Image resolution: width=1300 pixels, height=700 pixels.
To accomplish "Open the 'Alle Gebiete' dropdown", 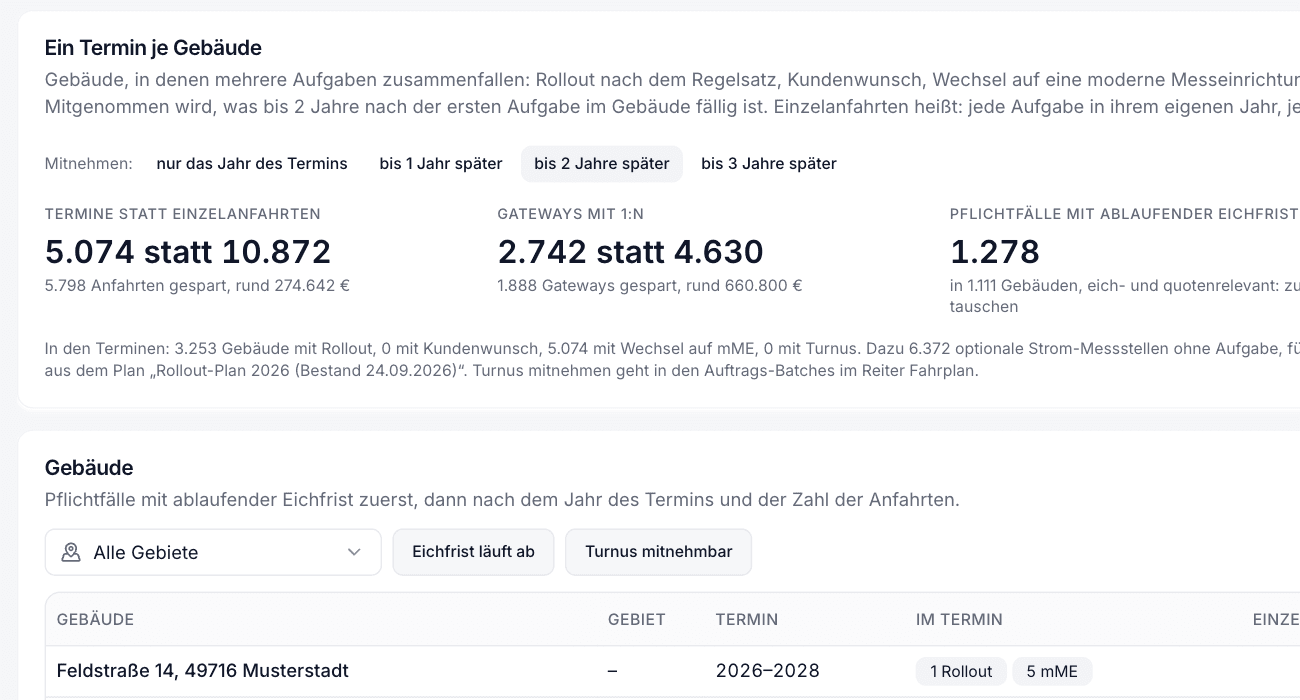I will click(213, 552).
